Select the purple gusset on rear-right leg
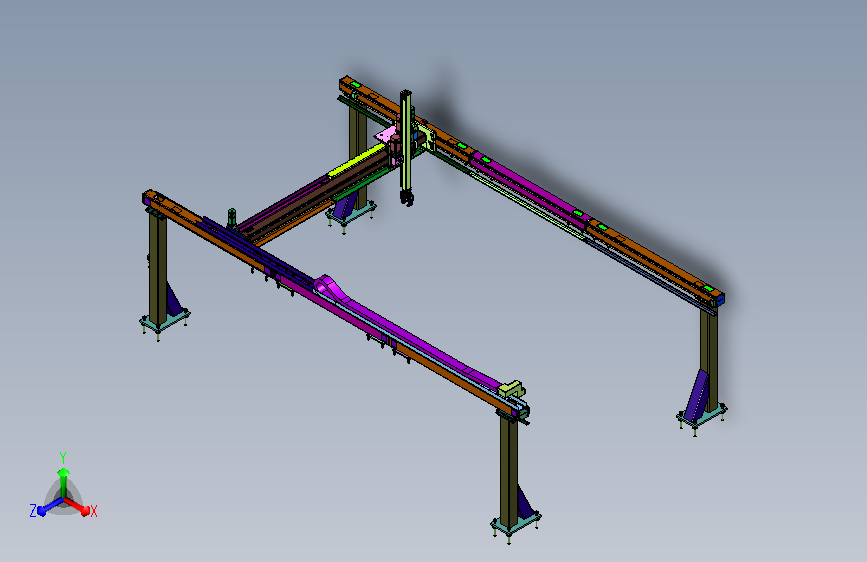 coord(696,397)
